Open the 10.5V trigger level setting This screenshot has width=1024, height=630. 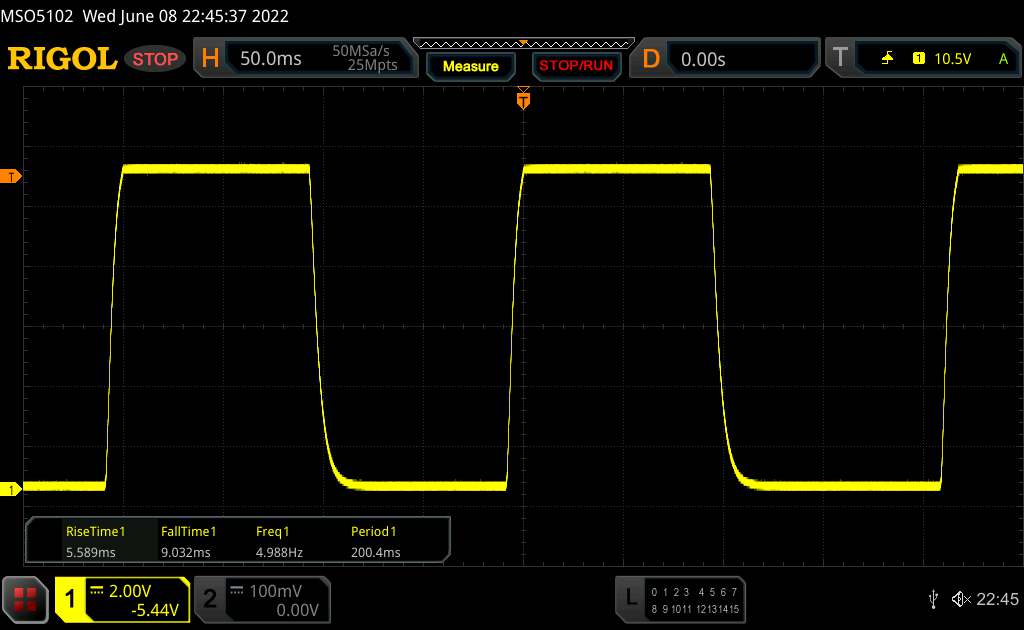point(952,59)
